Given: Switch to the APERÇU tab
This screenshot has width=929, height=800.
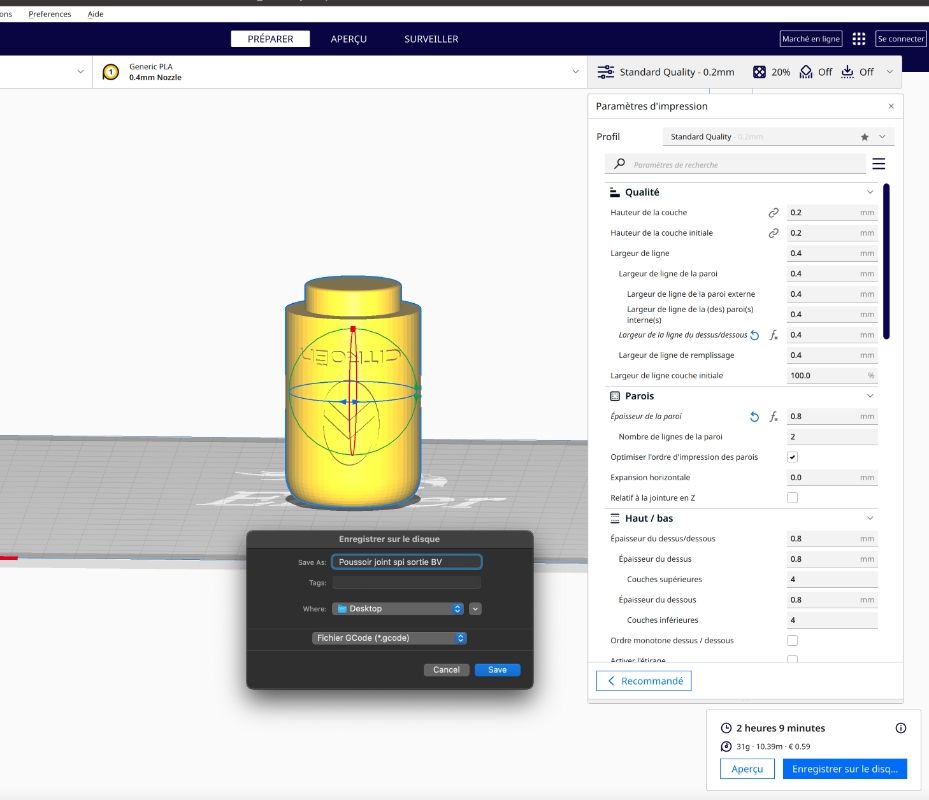Looking at the screenshot, I should (x=349, y=39).
